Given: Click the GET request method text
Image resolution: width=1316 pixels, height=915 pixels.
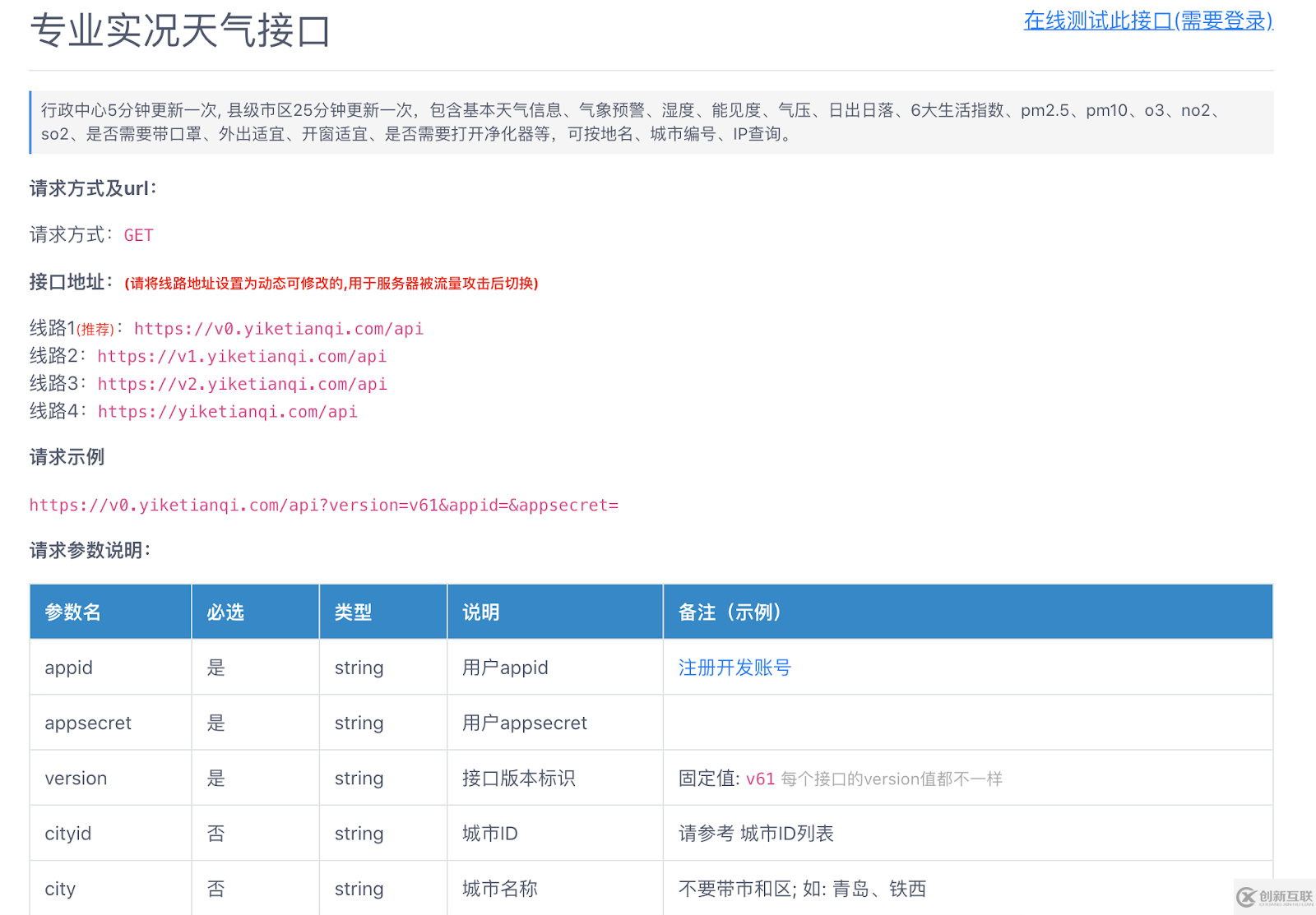Looking at the screenshot, I should click(x=137, y=235).
